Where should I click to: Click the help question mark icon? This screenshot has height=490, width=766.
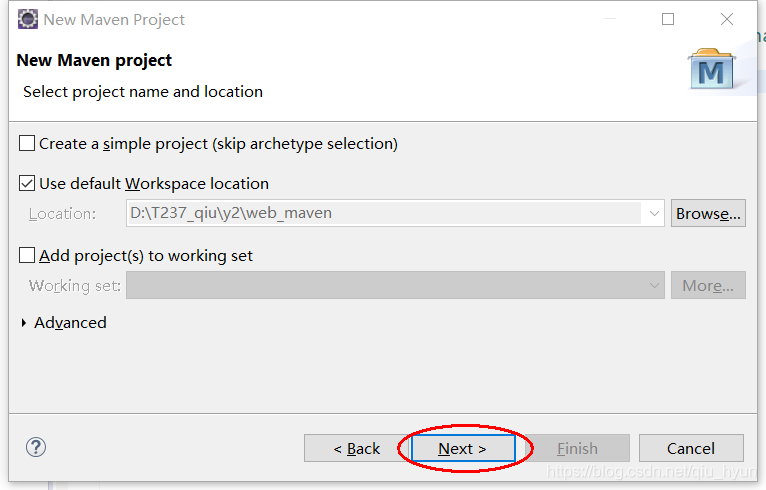[x=36, y=447]
